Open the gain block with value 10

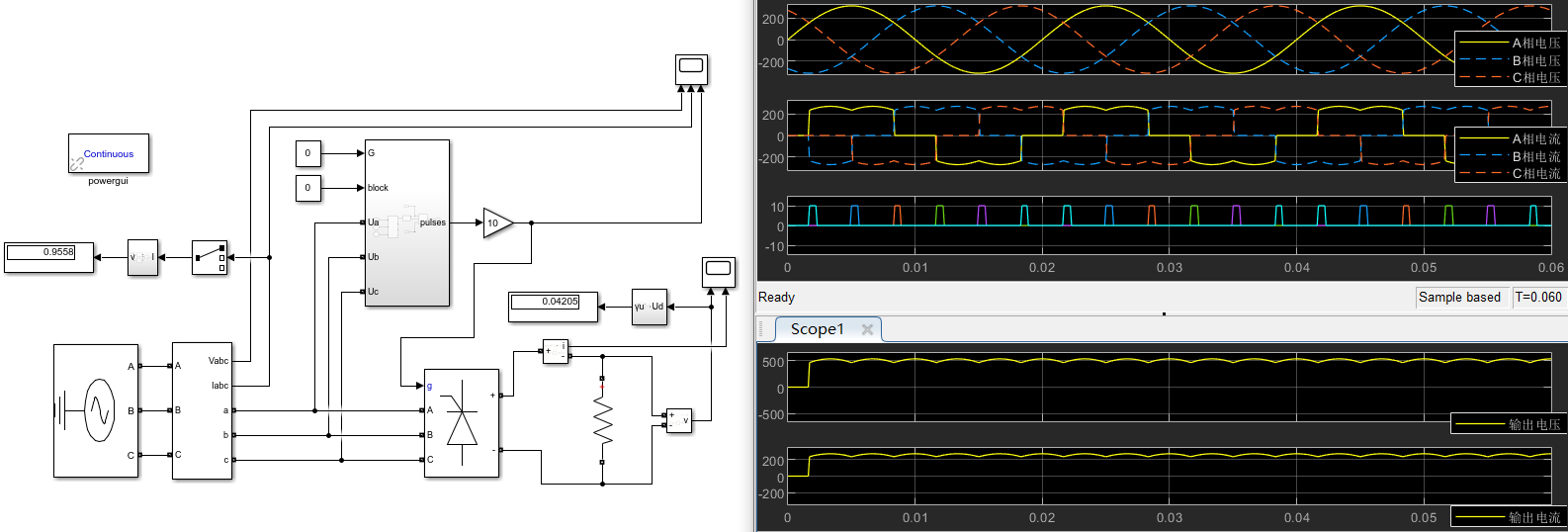pos(497,222)
